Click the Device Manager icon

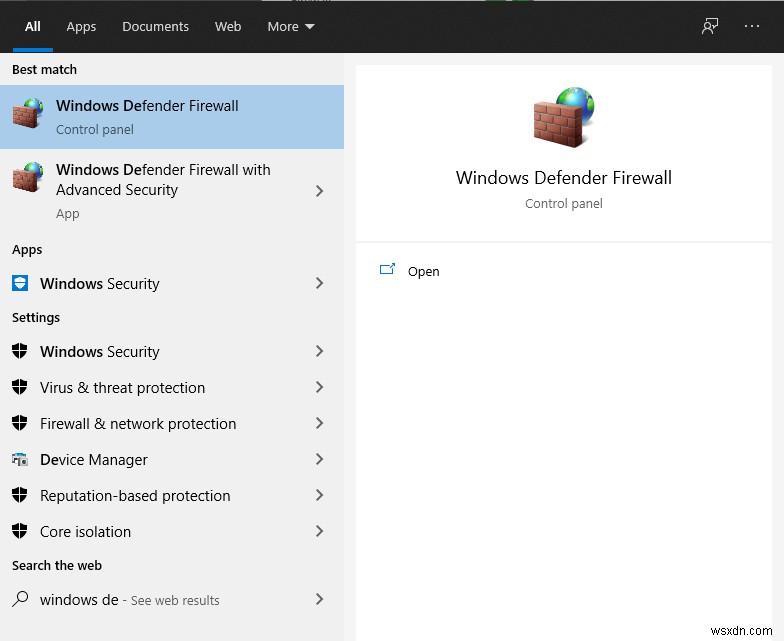(x=20, y=459)
